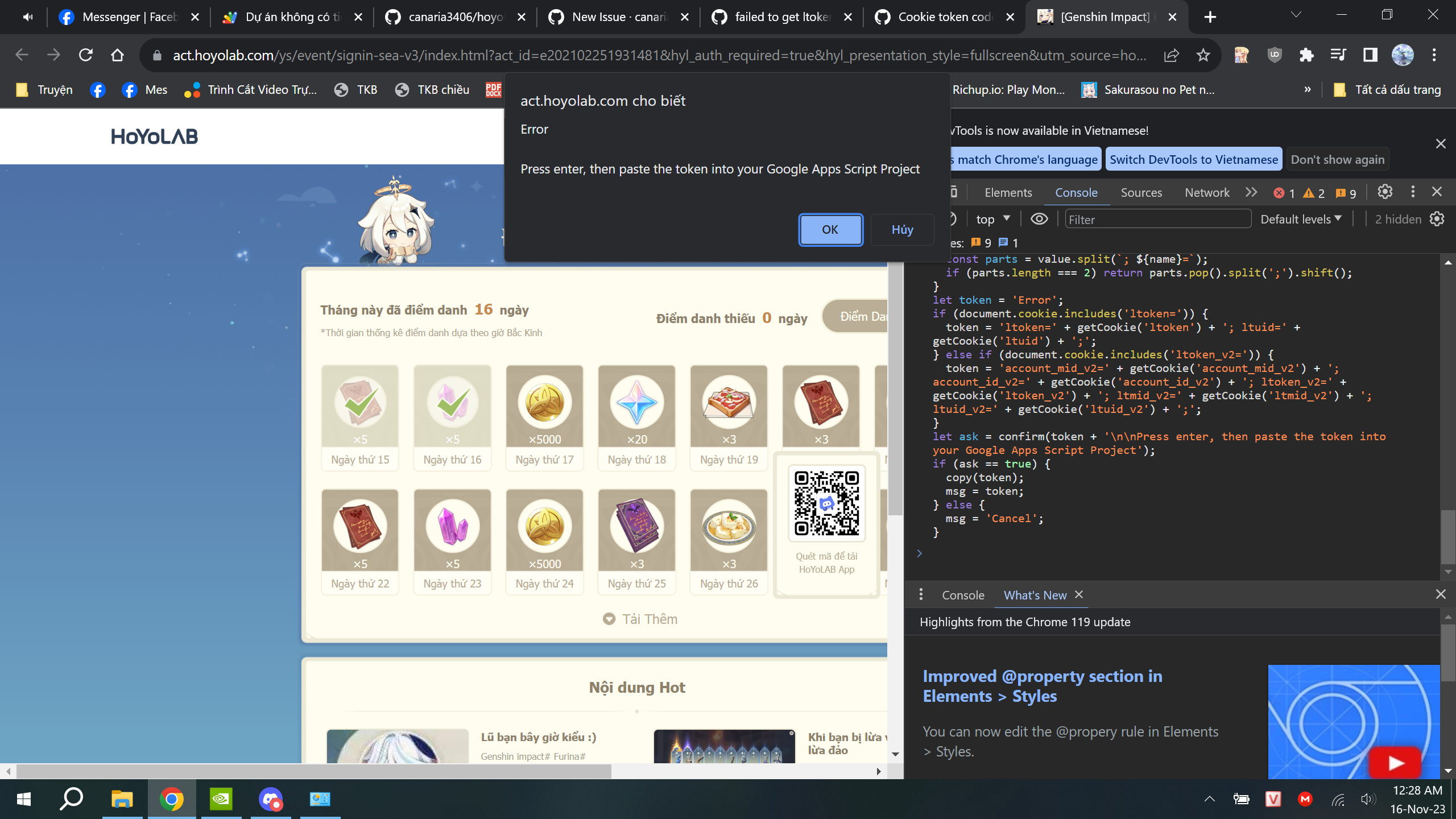This screenshot has height=819, width=1456.
Task: Open Discord from the Windows taskbar
Action: [271, 799]
